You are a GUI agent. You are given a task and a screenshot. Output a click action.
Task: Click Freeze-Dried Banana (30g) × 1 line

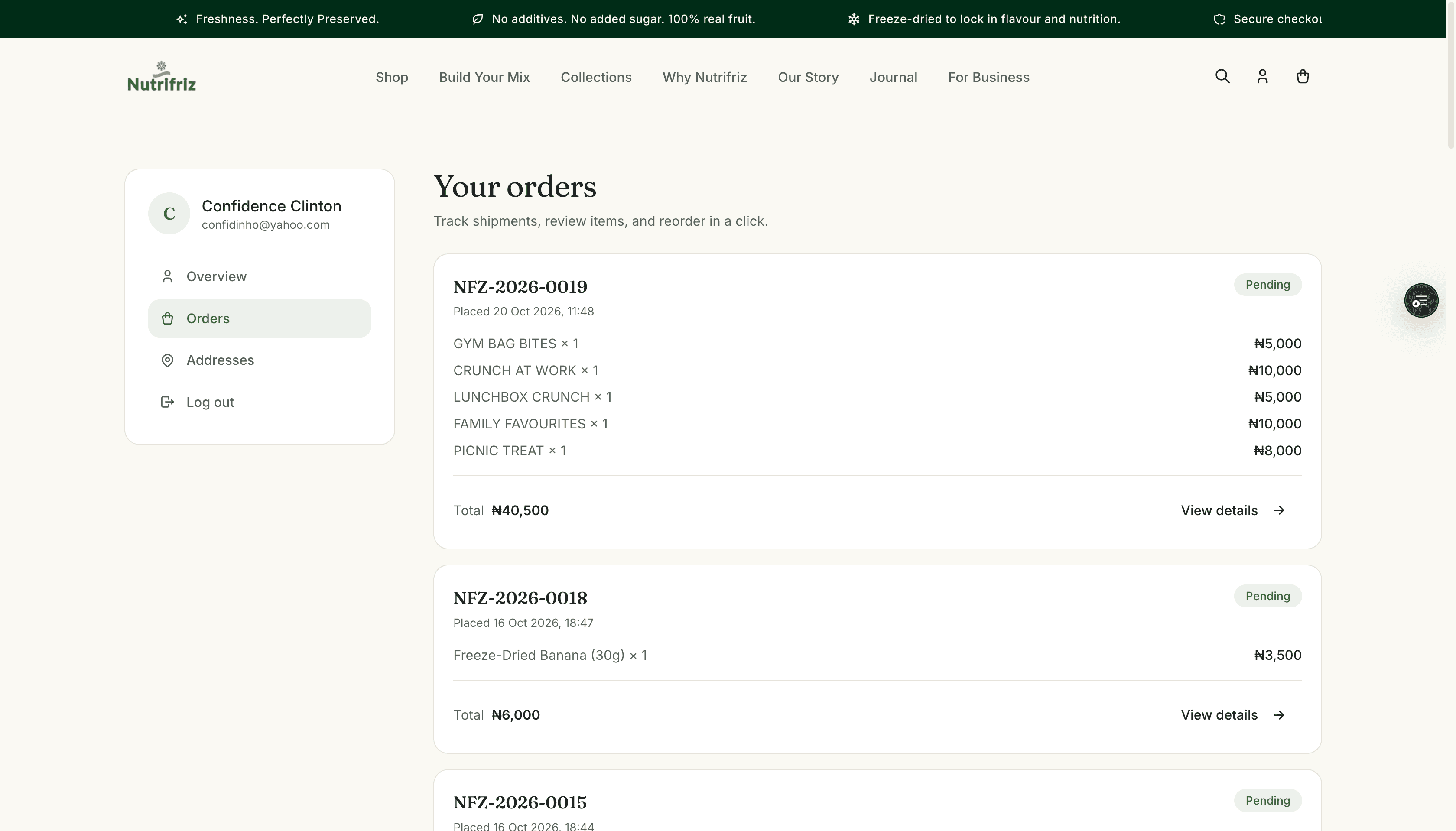point(877,655)
